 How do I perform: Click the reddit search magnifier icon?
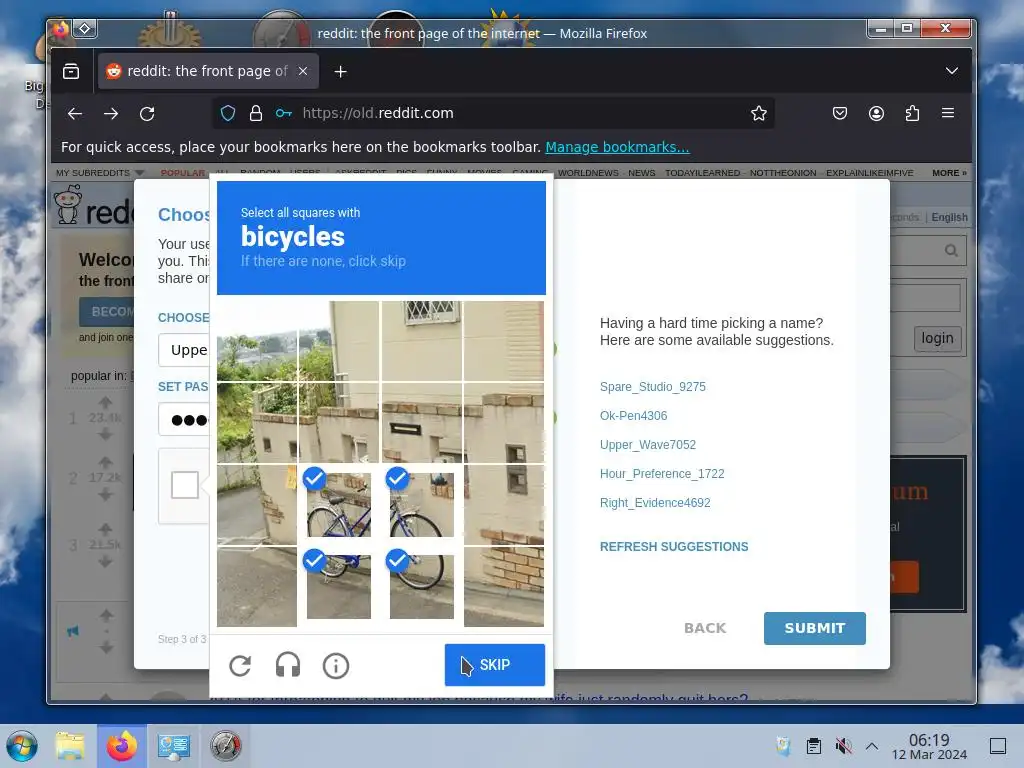pos(951,250)
